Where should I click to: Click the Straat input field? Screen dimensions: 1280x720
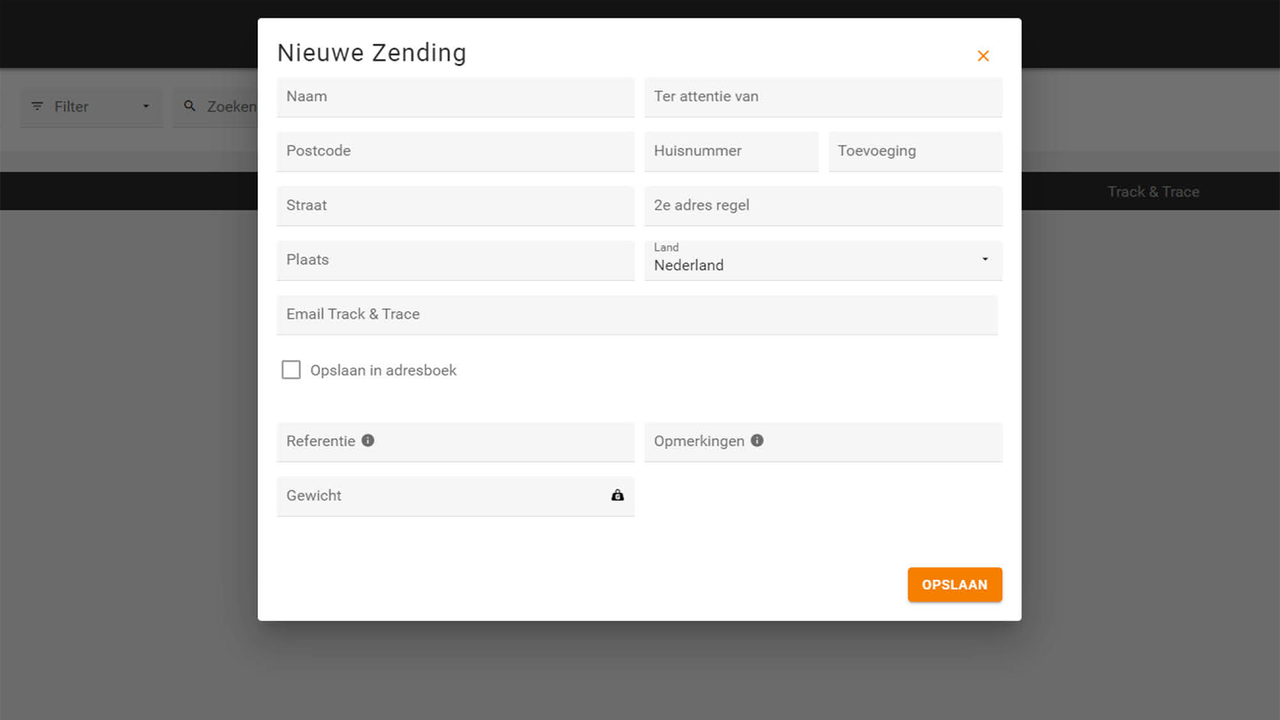pos(456,205)
